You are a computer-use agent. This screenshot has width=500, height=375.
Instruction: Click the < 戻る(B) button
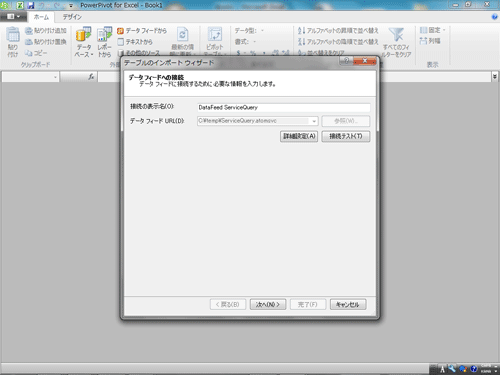pos(228,304)
